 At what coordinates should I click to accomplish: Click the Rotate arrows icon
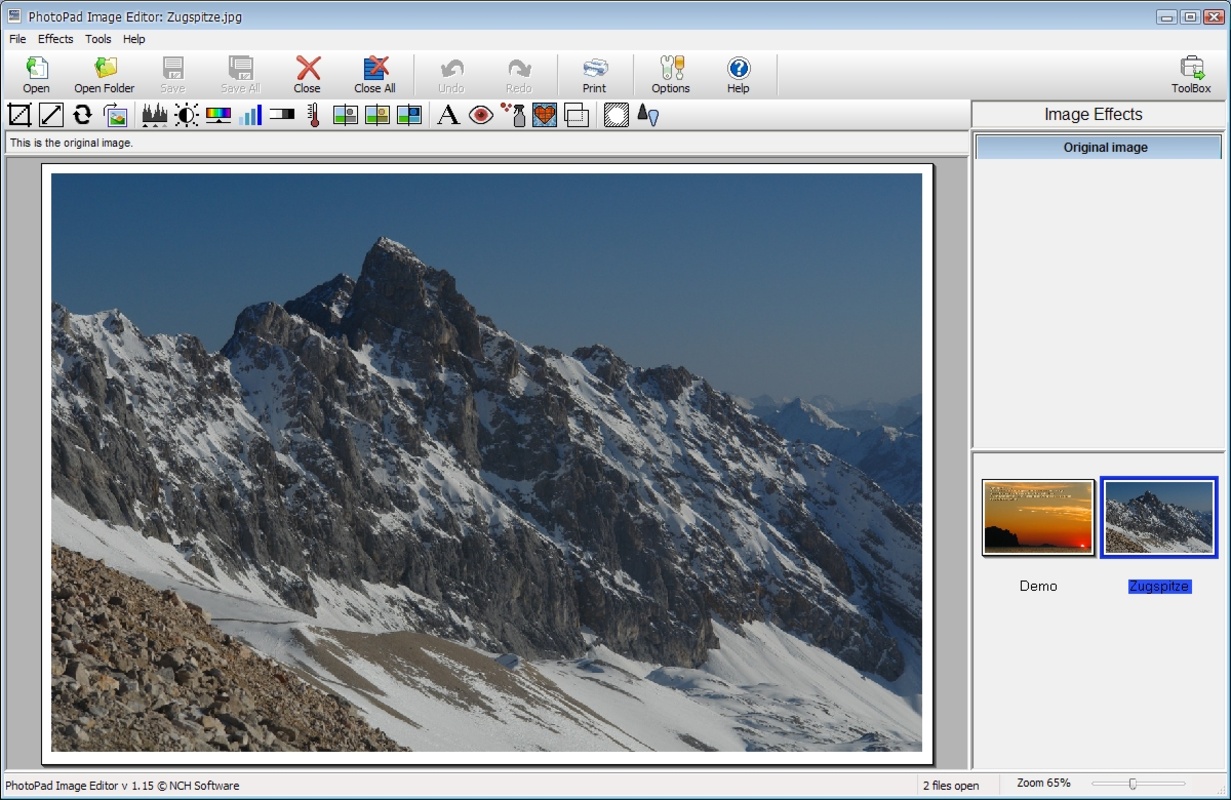[x=83, y=115]
